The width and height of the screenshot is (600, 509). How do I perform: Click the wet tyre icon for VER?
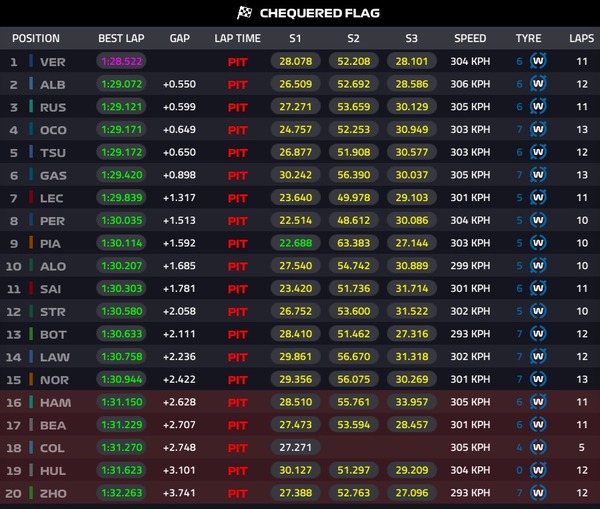tap(538, 61)
